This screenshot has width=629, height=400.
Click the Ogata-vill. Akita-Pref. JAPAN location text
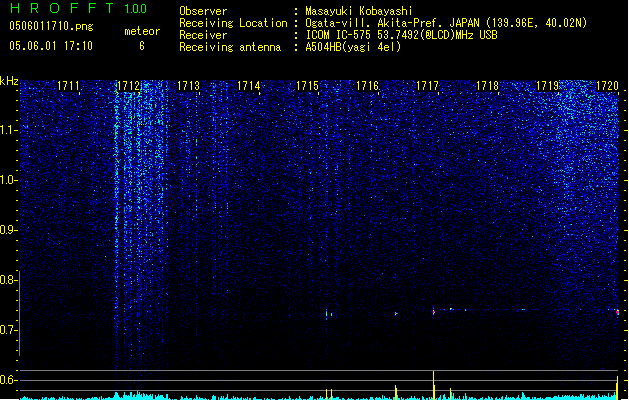tap(391, 23)
